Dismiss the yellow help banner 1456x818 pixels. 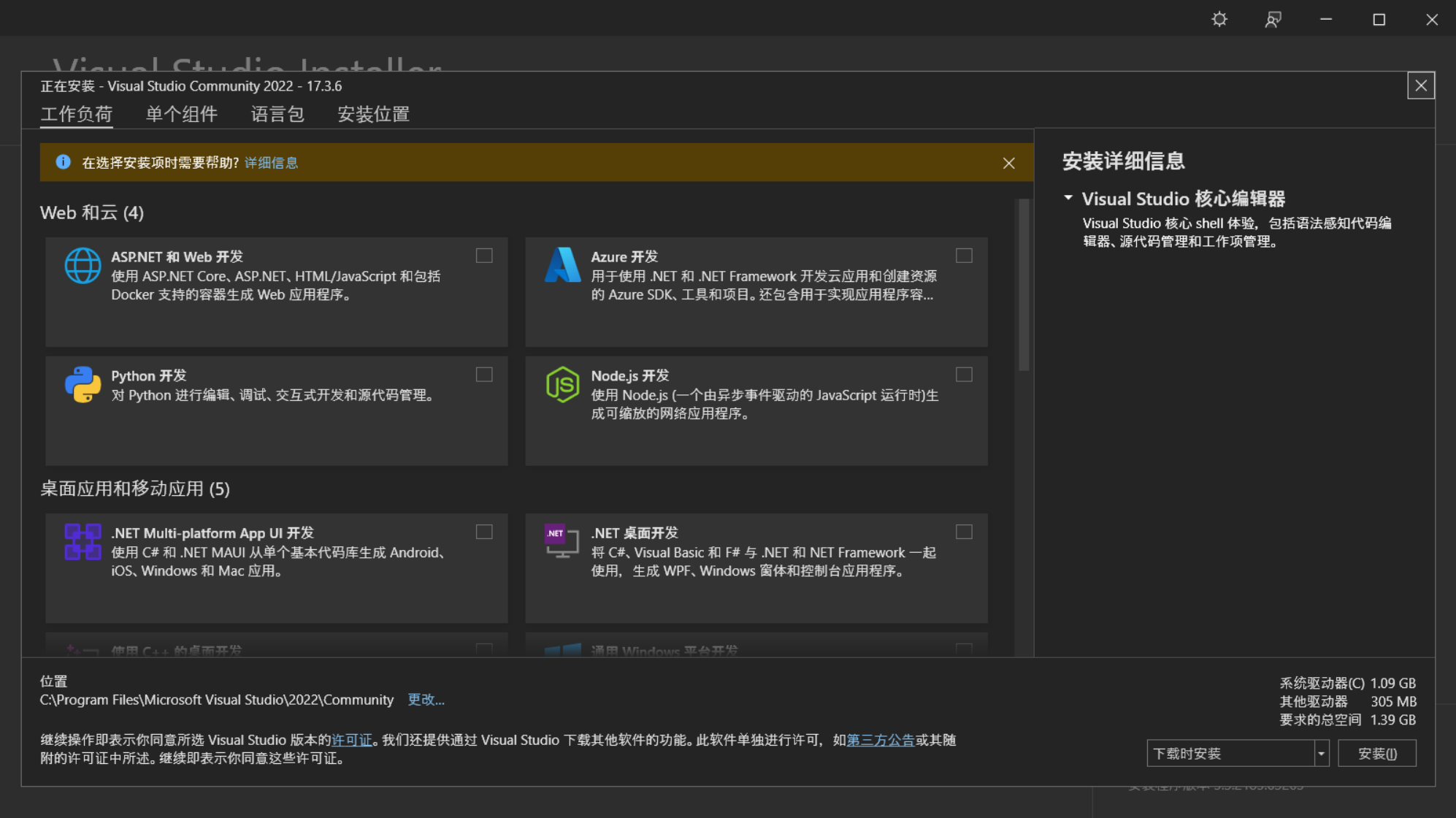click(x=1008, y=163)
